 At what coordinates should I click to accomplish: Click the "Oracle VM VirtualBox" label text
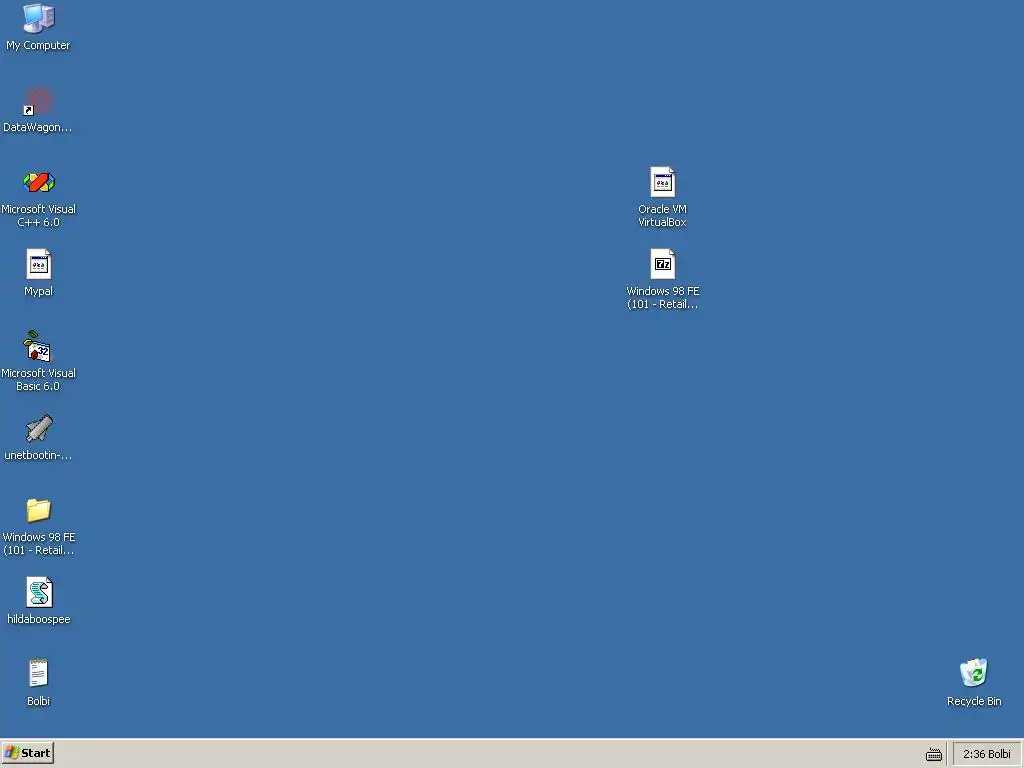tap(662, 216)
